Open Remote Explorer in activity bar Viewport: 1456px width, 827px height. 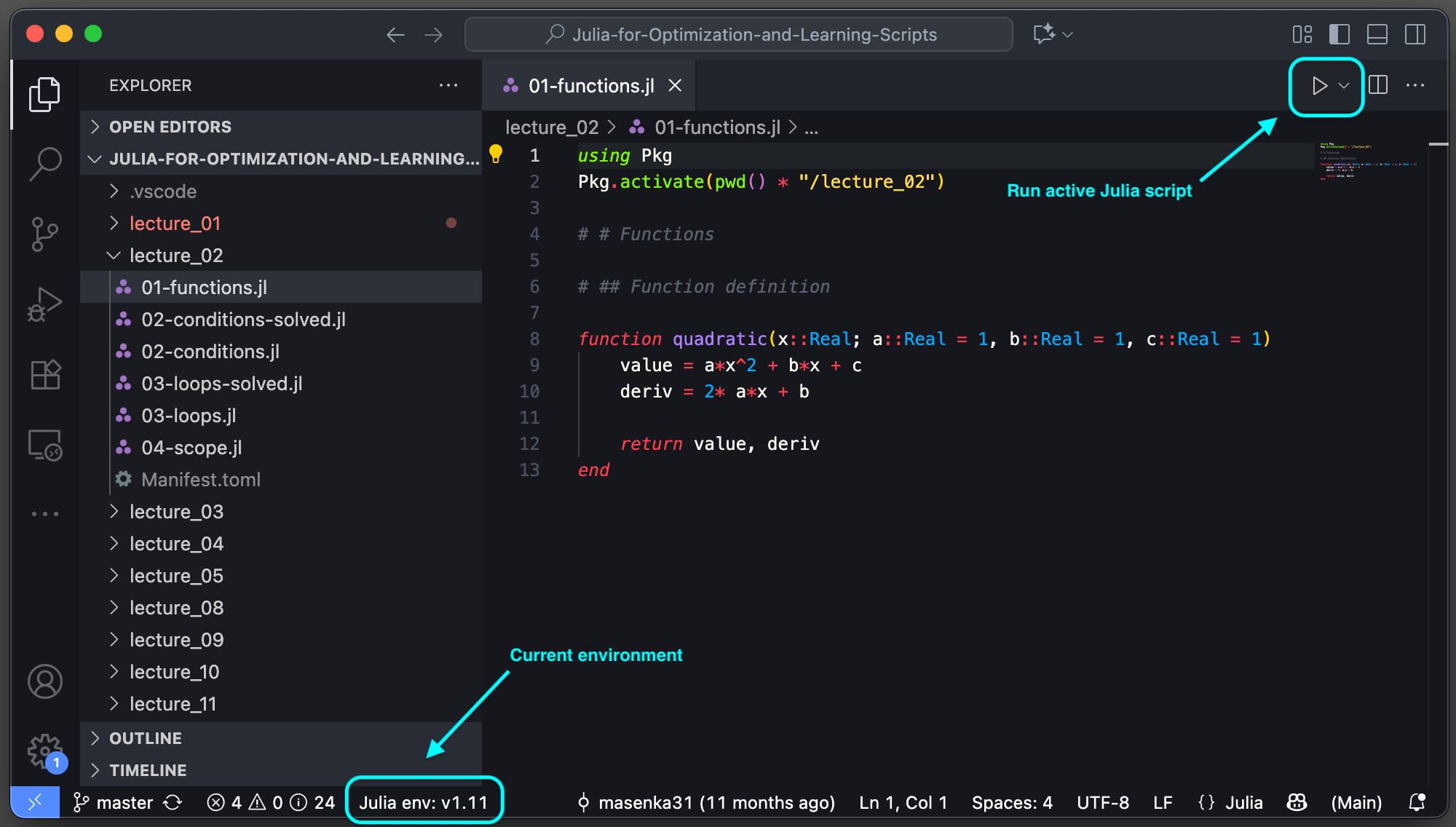45,444
